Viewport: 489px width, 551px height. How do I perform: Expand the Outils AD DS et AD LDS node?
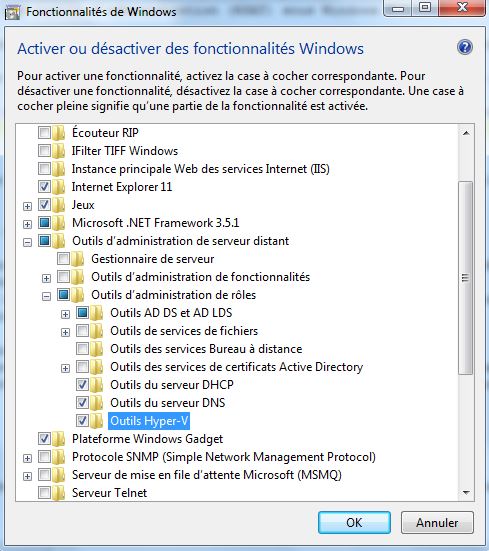[65, 314]
